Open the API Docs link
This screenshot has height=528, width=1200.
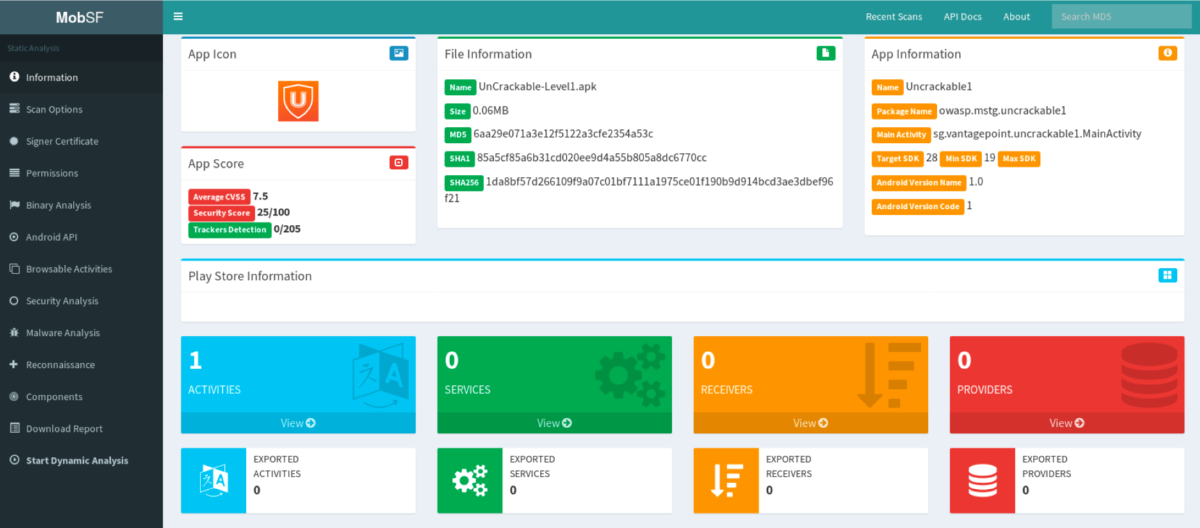(963, 17)
